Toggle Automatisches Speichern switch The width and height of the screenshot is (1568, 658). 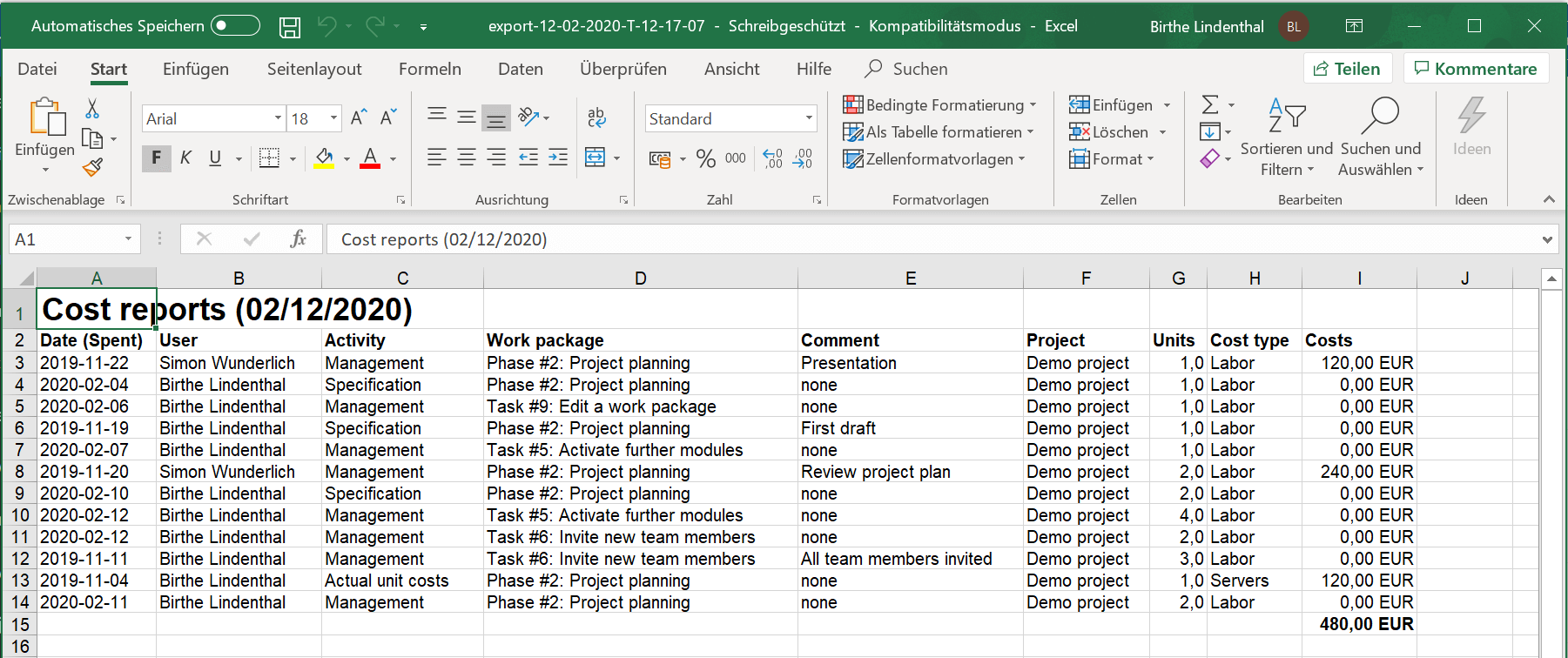235,26
